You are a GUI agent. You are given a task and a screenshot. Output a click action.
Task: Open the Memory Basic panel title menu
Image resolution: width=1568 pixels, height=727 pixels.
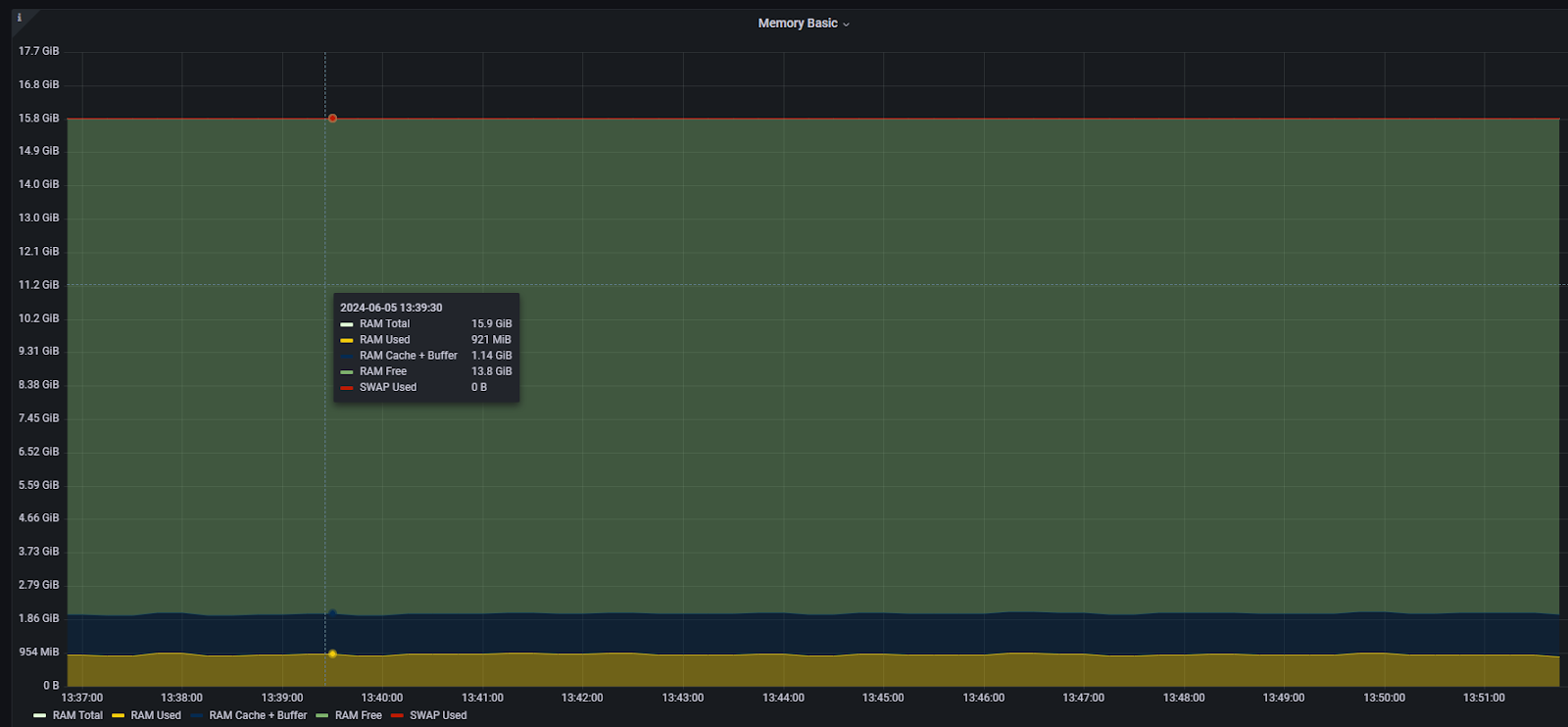click(798, 24)
